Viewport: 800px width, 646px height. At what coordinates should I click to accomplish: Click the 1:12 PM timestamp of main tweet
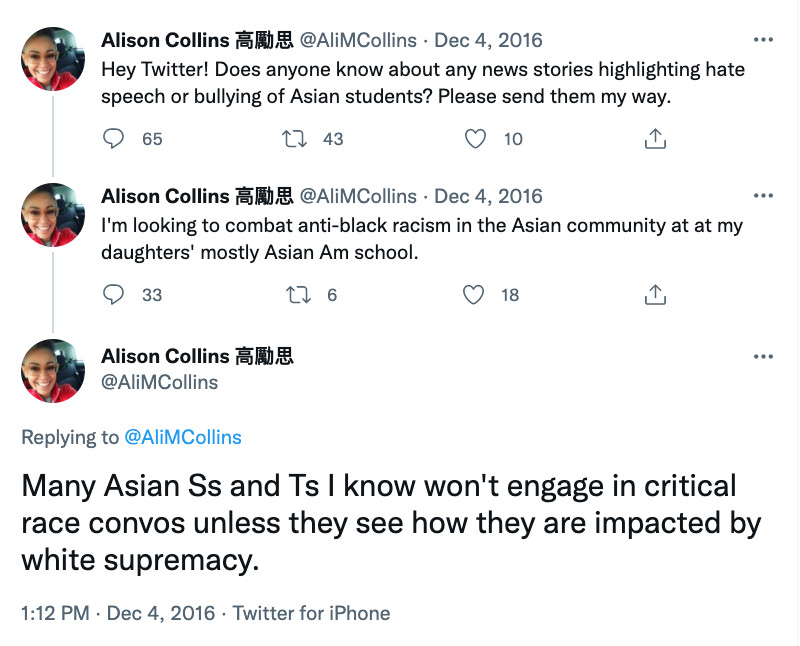[55, 613]
